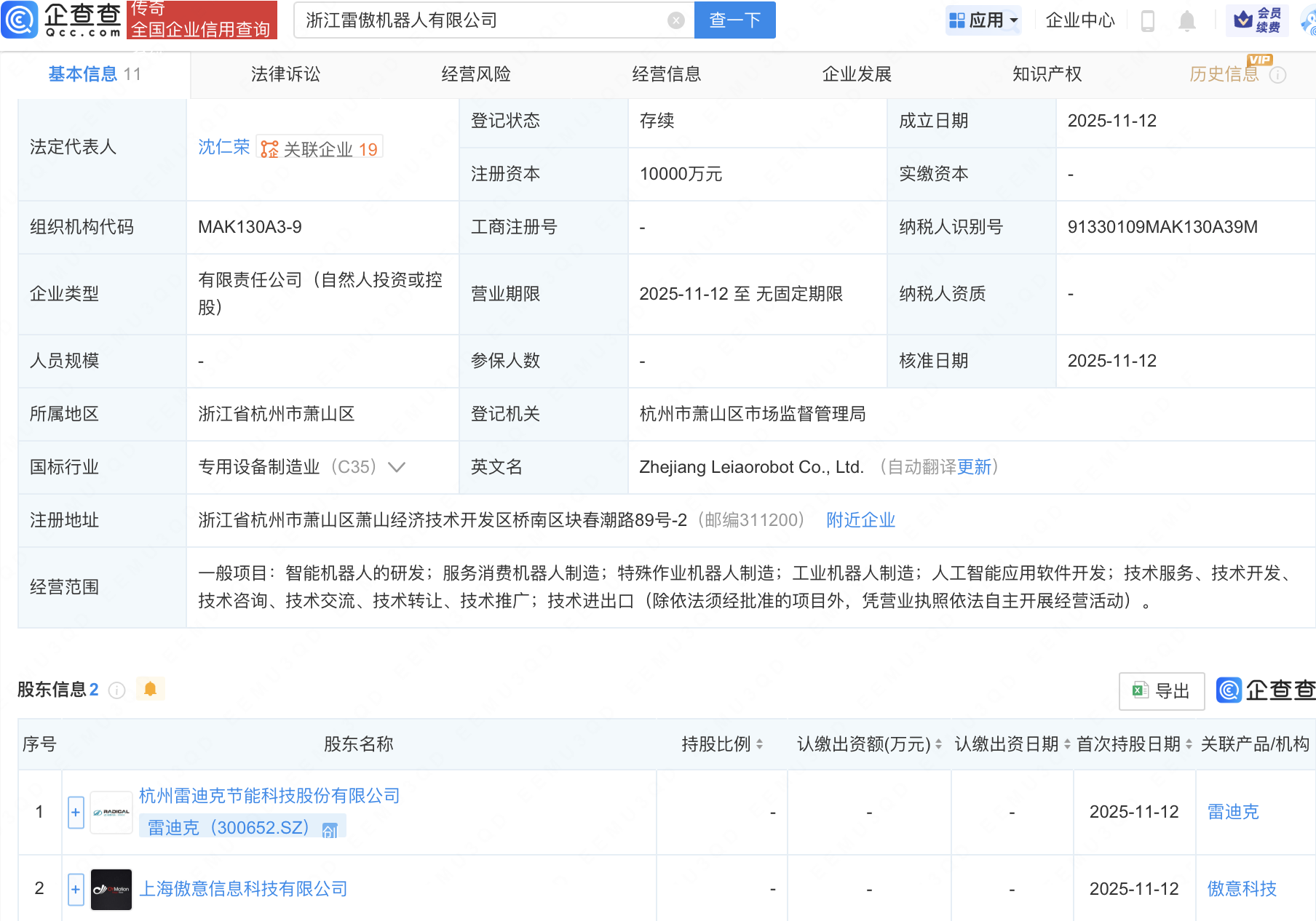Expand the second shareholder row
Screen dimensions: 1316x921
tap(76, 889)
